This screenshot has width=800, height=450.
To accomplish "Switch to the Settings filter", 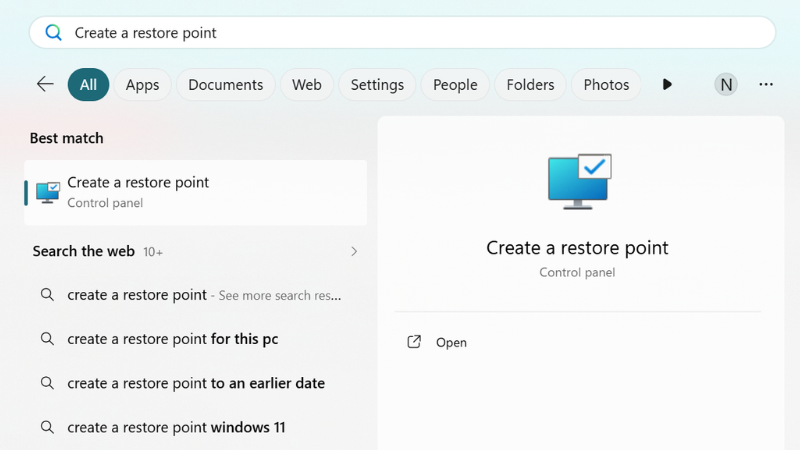I will (x=377, y=85).
